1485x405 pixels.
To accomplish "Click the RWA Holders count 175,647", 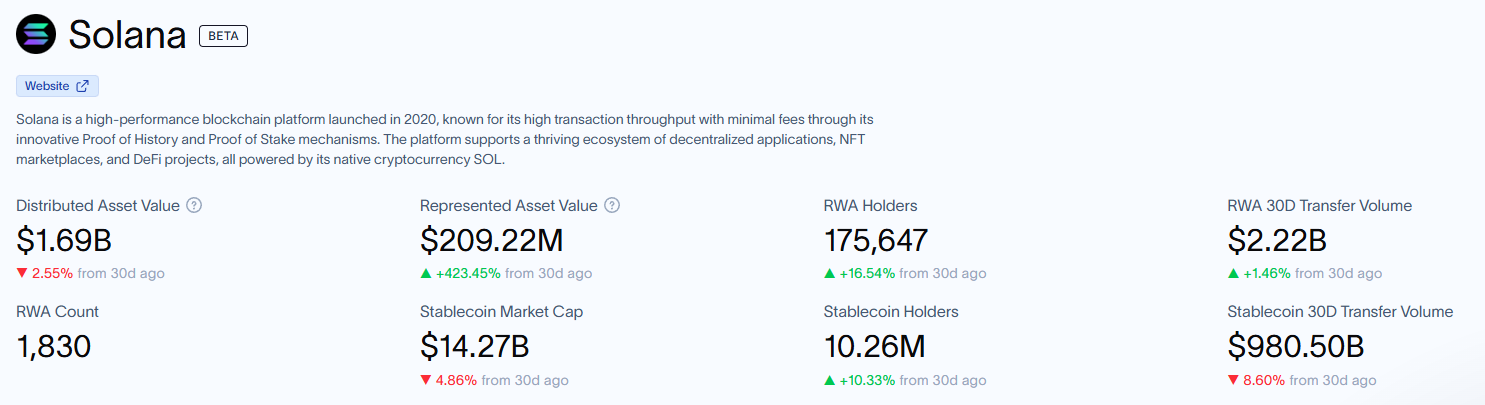I will (875, 241).
